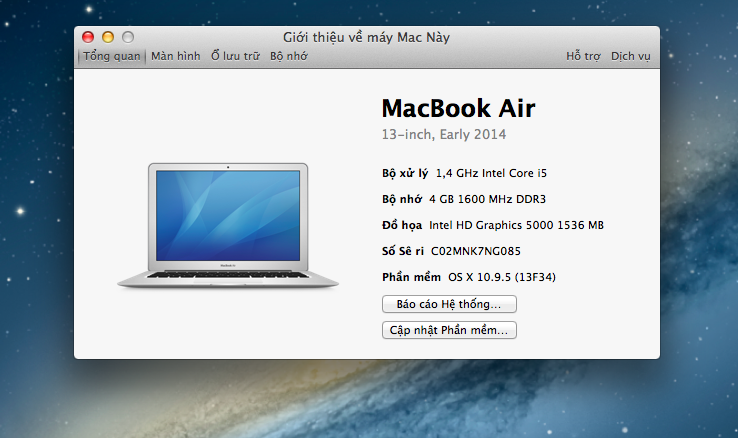Click the 13-inch, Early 2014 model text

(x=444, y=135)
